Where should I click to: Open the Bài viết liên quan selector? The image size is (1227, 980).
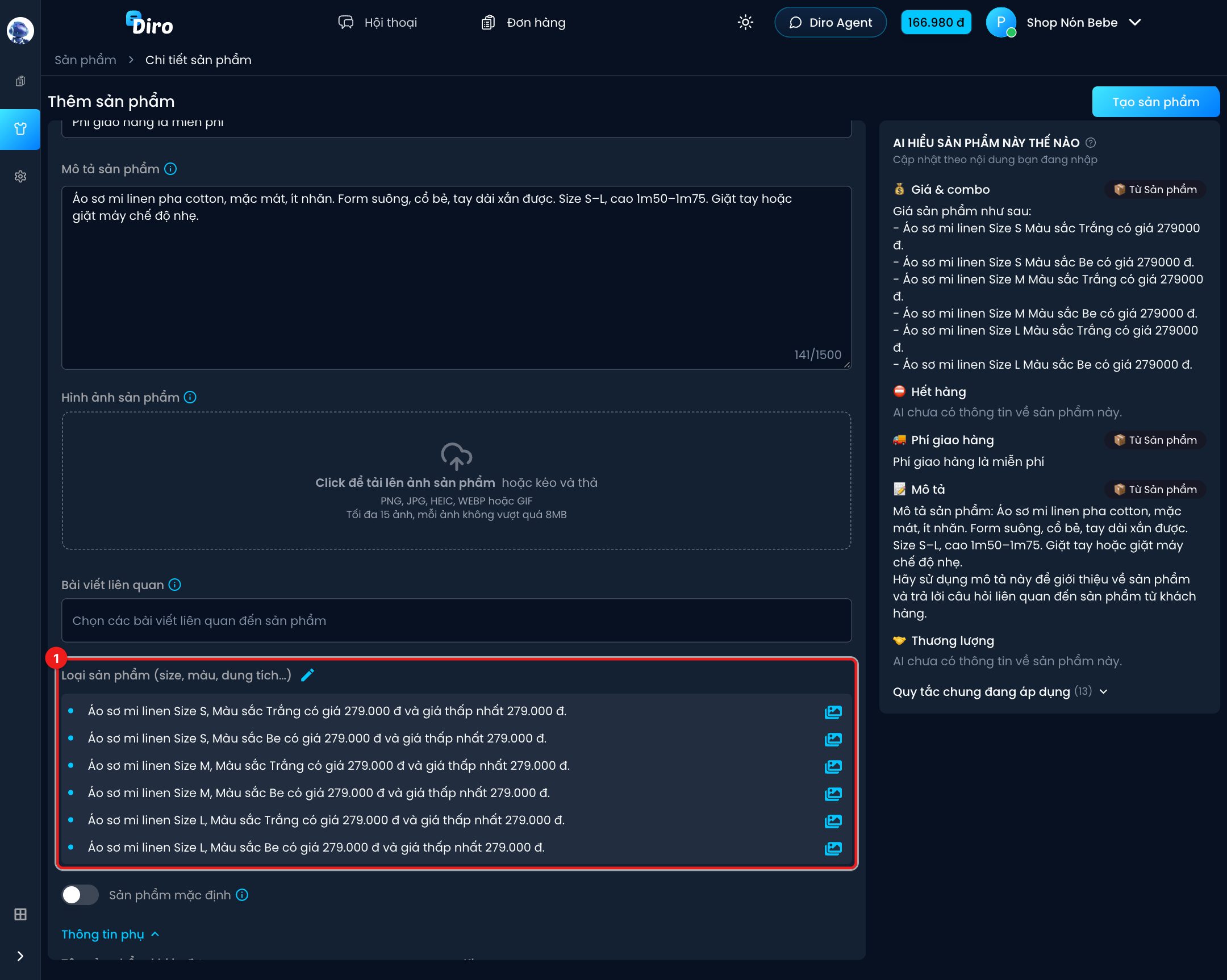[456, 620]
